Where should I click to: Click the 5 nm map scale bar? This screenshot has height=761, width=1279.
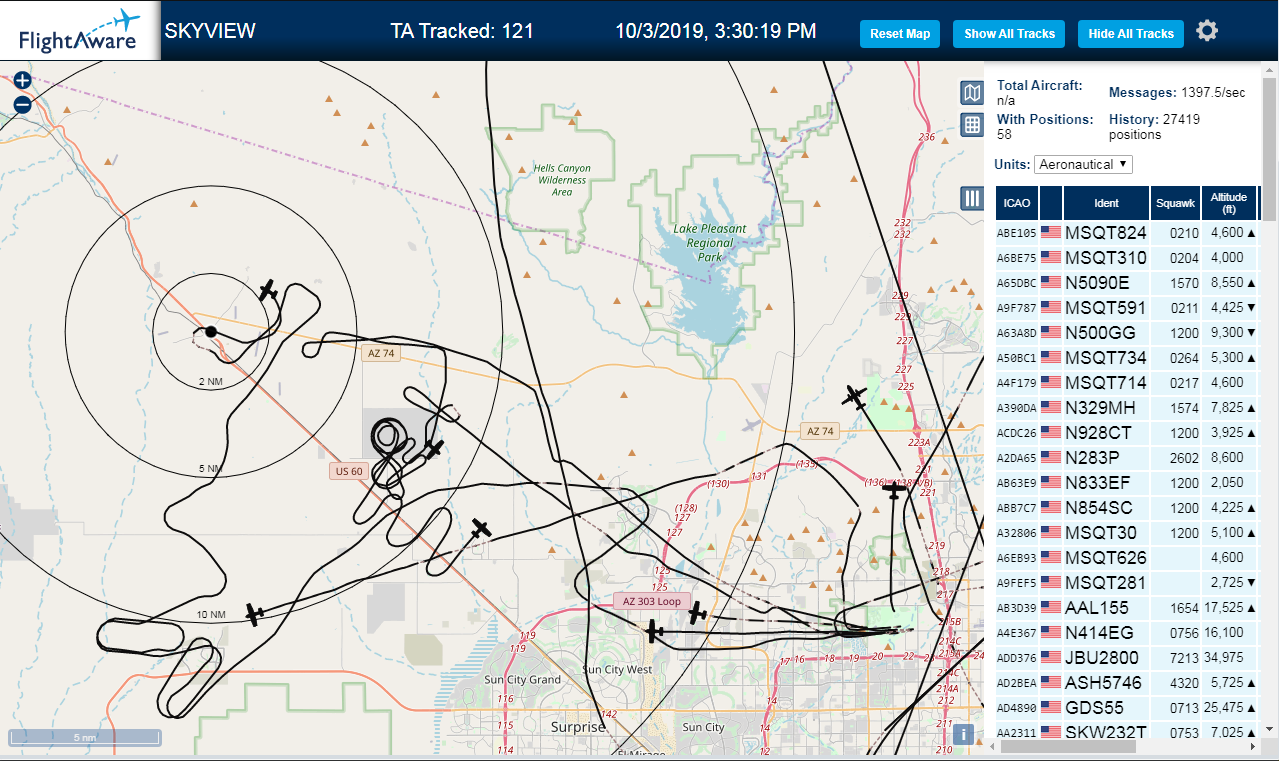[85, 738]
